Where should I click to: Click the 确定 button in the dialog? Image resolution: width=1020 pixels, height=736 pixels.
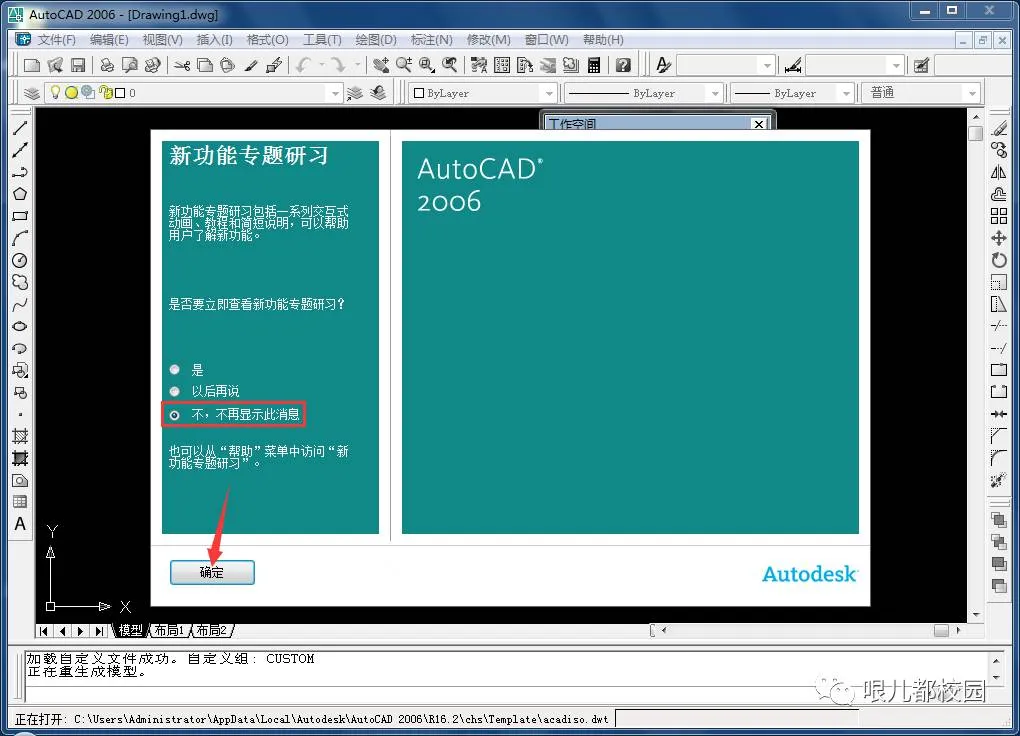pos(212,573)
